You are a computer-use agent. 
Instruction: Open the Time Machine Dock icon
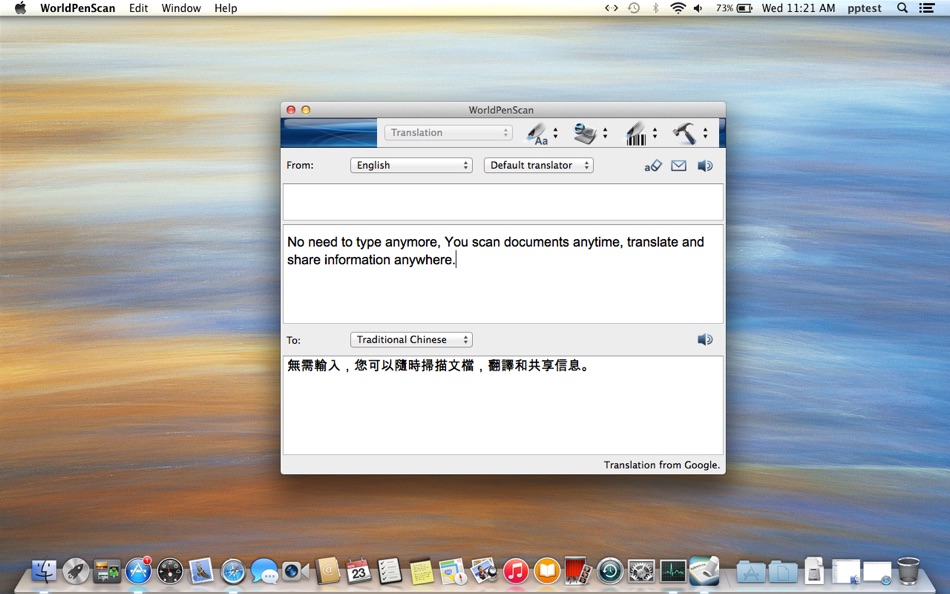(x=610, y=571)
